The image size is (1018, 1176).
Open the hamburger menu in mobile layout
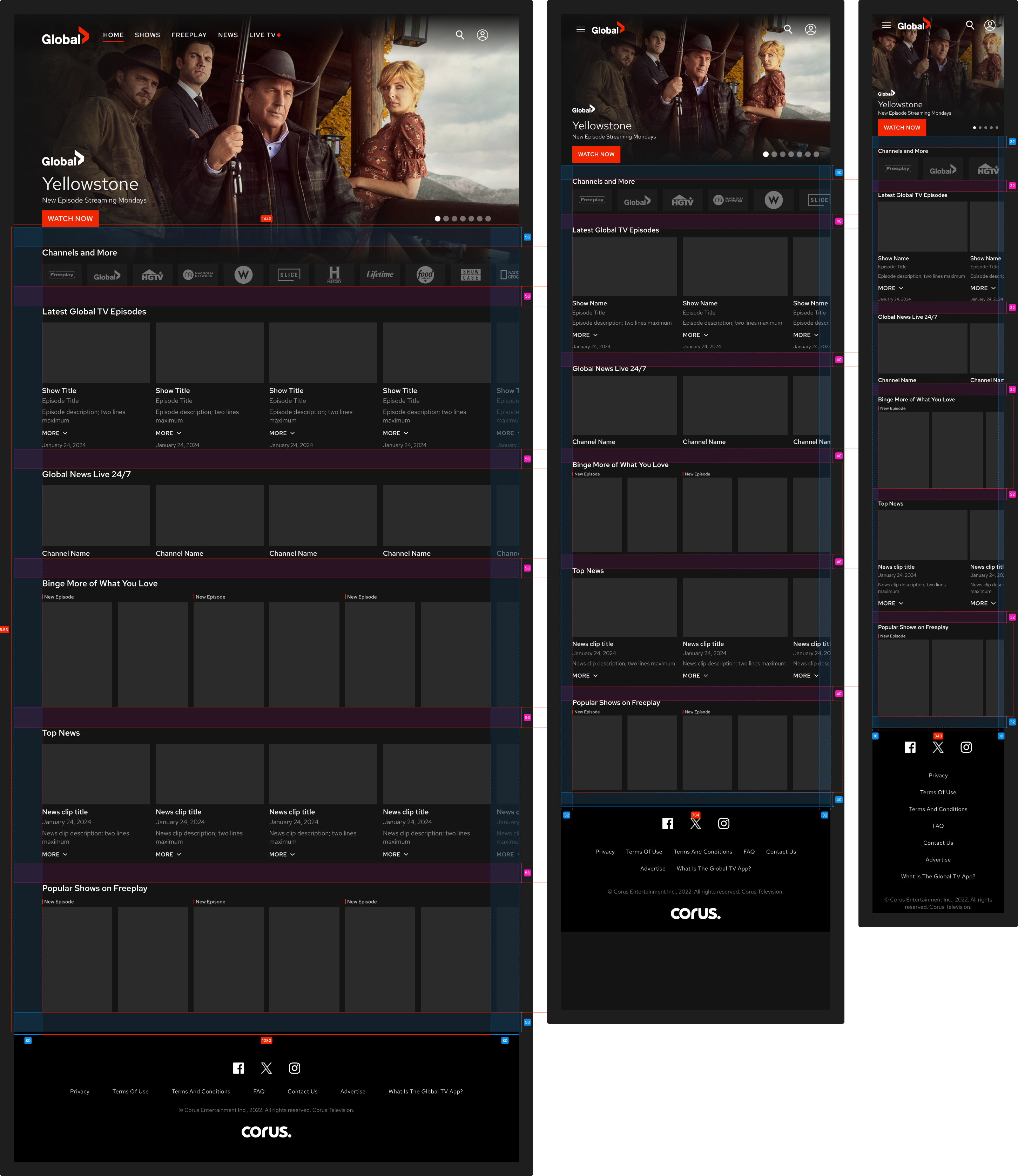coord(886,26)
